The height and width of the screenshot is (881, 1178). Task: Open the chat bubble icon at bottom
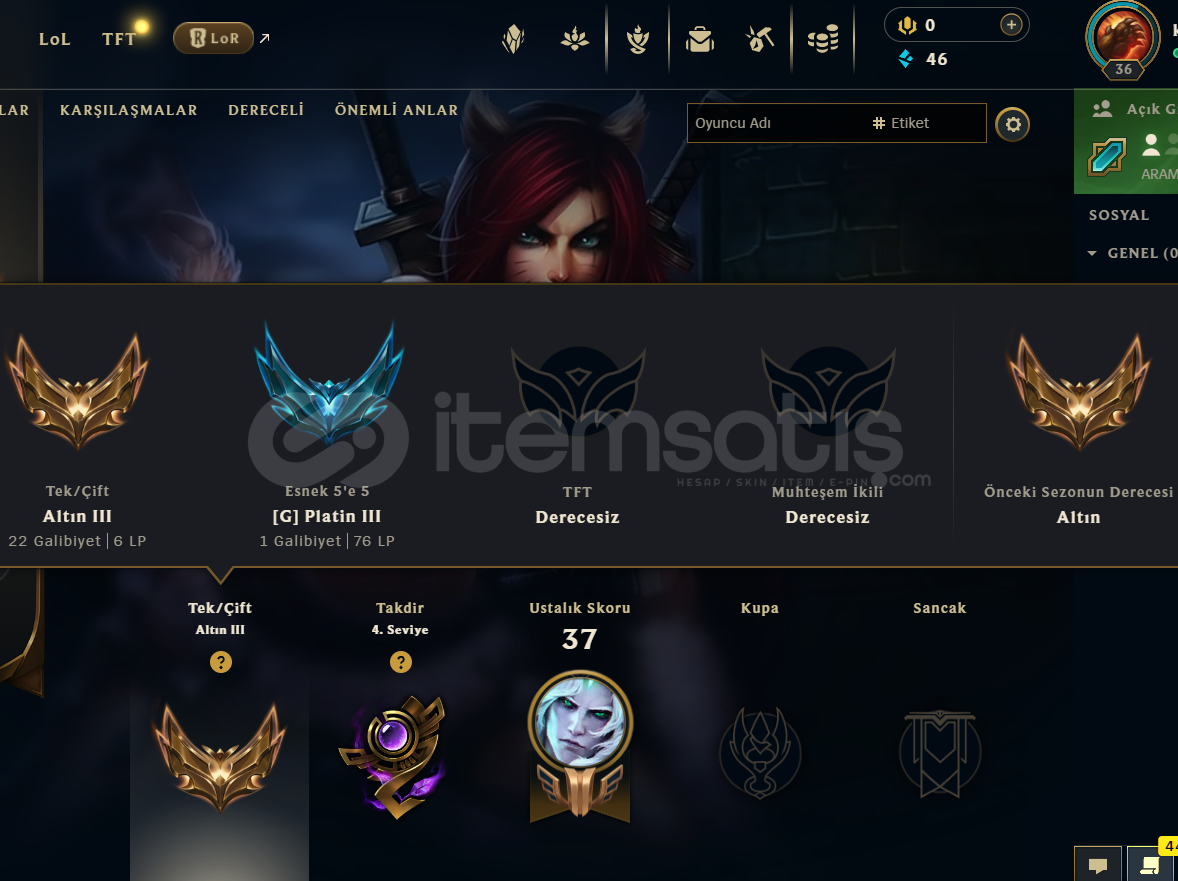coord(1098,864)
